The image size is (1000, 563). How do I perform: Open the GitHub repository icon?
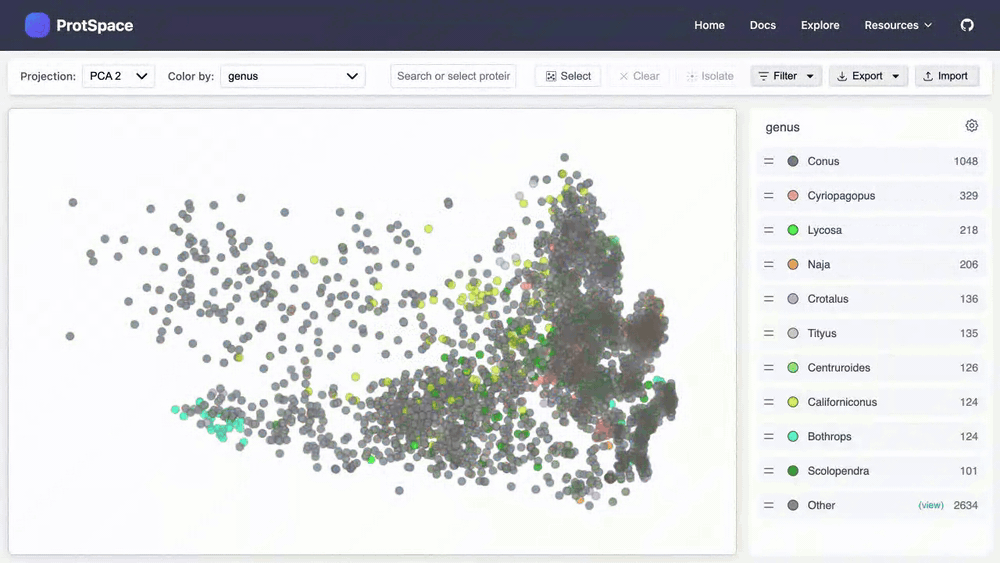coord(967,25)
